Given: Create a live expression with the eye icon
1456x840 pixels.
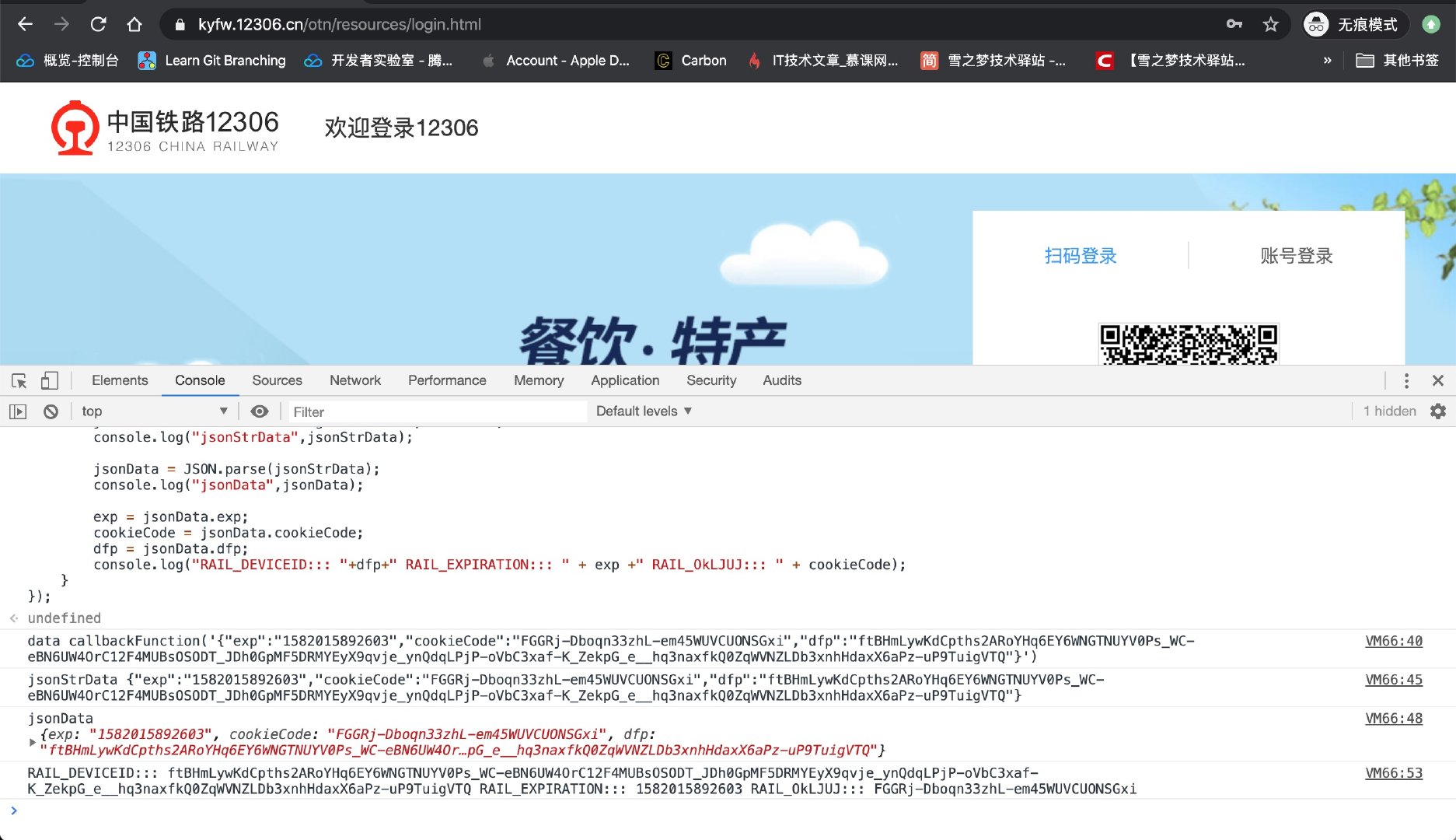Looking at the screenshot, I should [x=260, y=411].
